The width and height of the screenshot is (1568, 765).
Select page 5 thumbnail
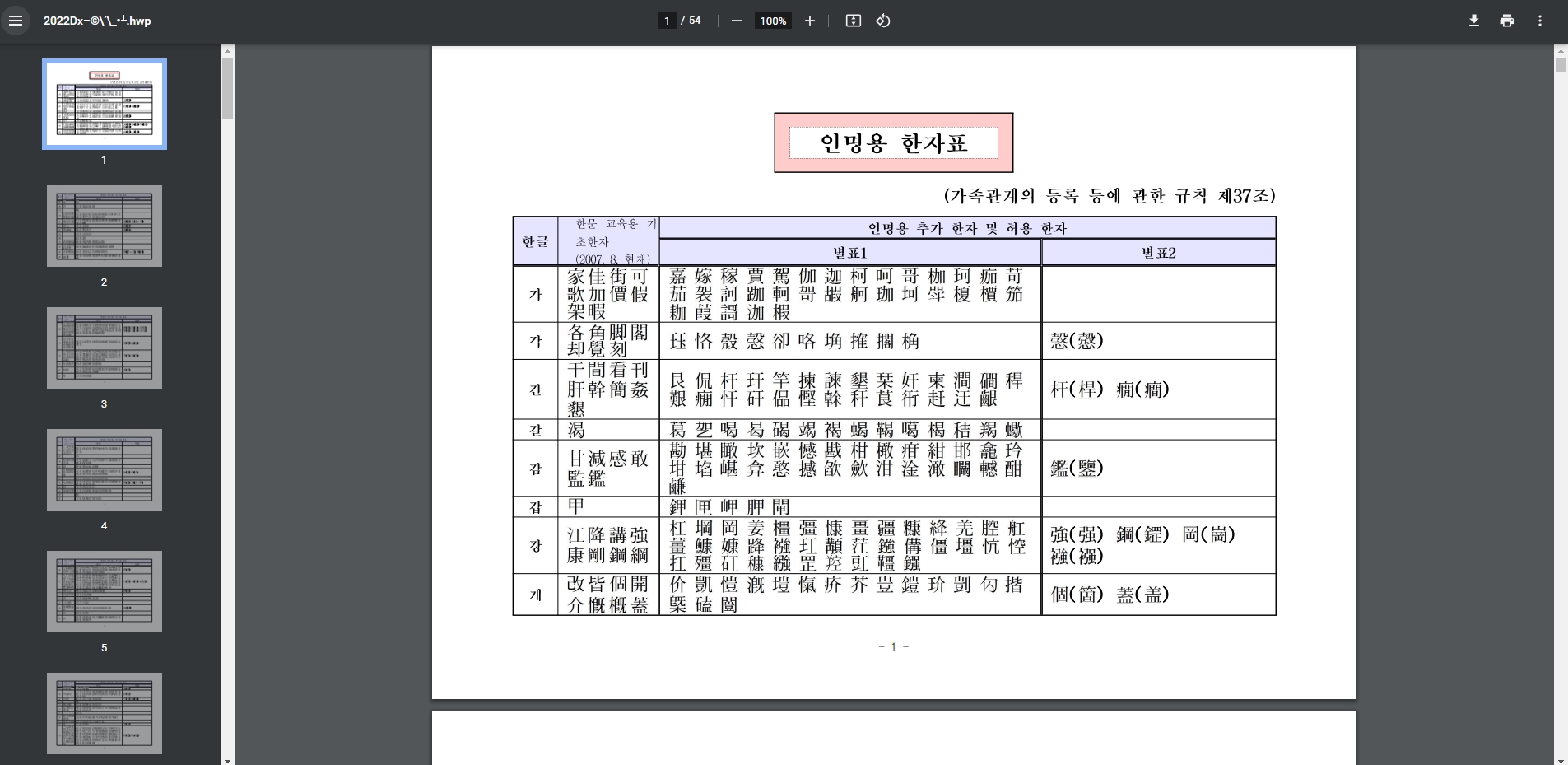105,591
